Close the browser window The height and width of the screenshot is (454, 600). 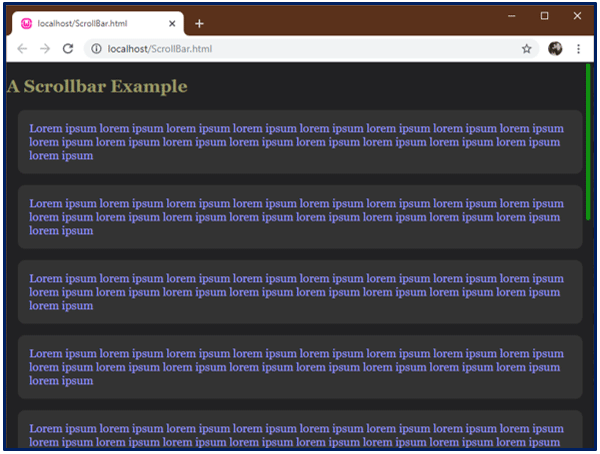(577, 16)
